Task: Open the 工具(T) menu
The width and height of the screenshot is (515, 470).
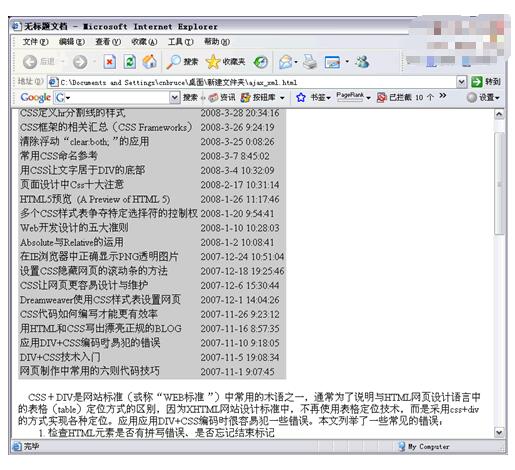Action: click(180, 42)
